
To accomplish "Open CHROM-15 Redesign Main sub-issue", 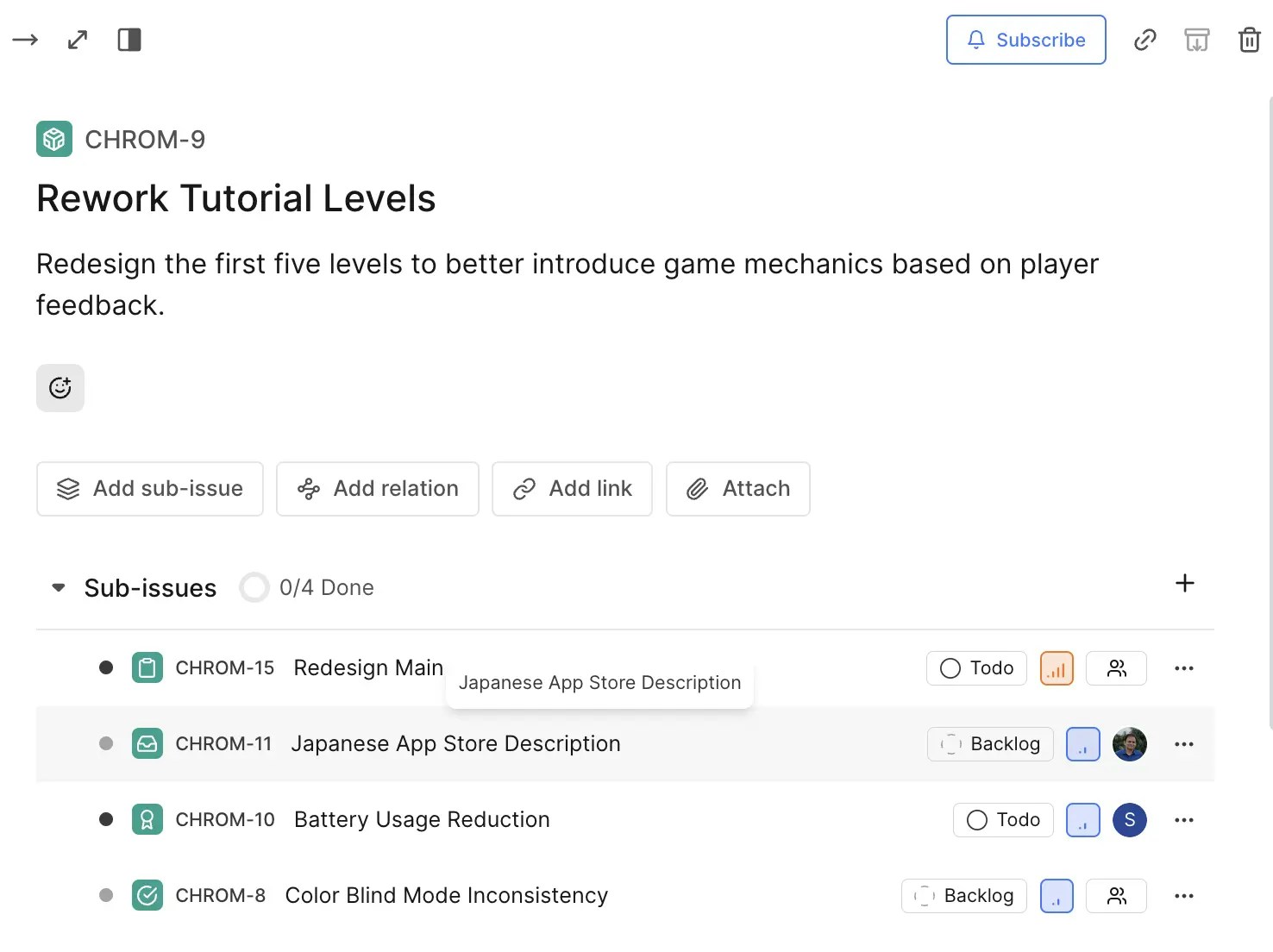I will pos(368,668).
